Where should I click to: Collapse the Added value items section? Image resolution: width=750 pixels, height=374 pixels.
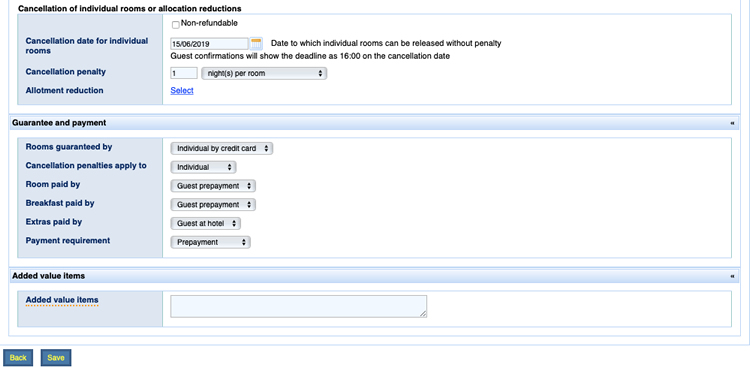tap(732, 276)
